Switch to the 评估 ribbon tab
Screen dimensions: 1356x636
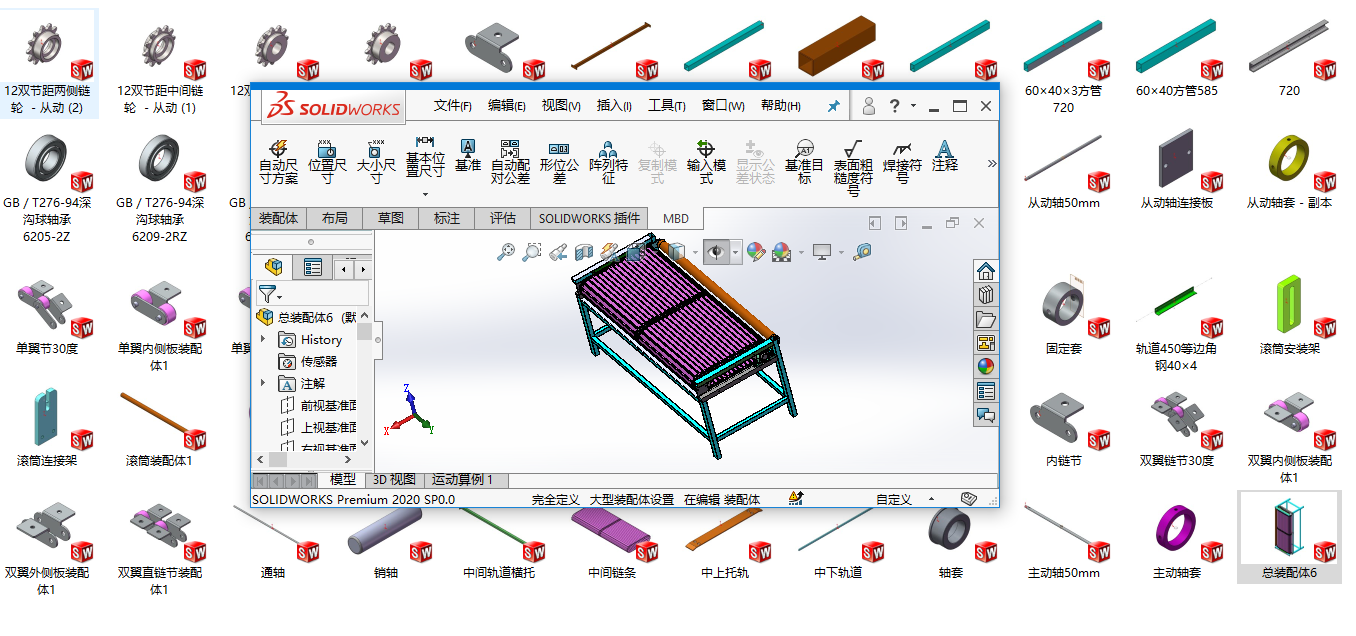pos(503,218)
